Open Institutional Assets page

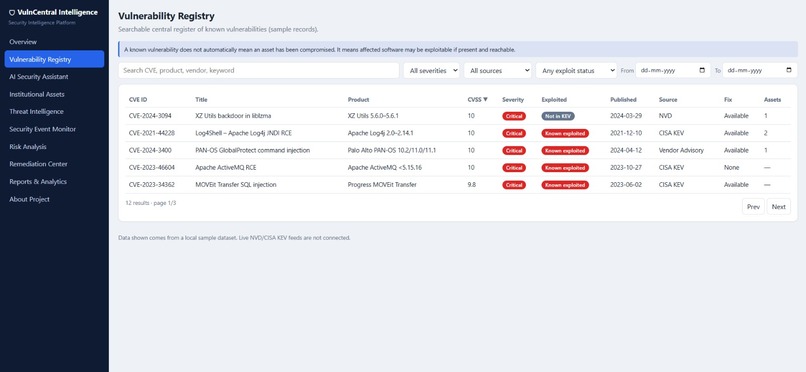[54, 94]
